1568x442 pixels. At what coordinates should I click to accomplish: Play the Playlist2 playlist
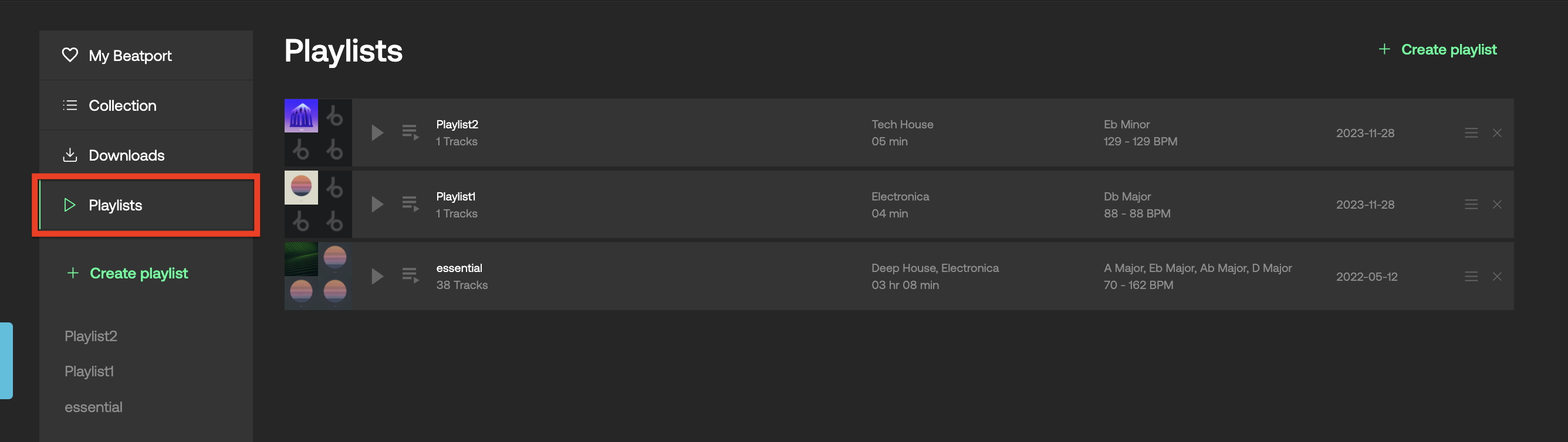pyautogui.click(x=377, y=132)
